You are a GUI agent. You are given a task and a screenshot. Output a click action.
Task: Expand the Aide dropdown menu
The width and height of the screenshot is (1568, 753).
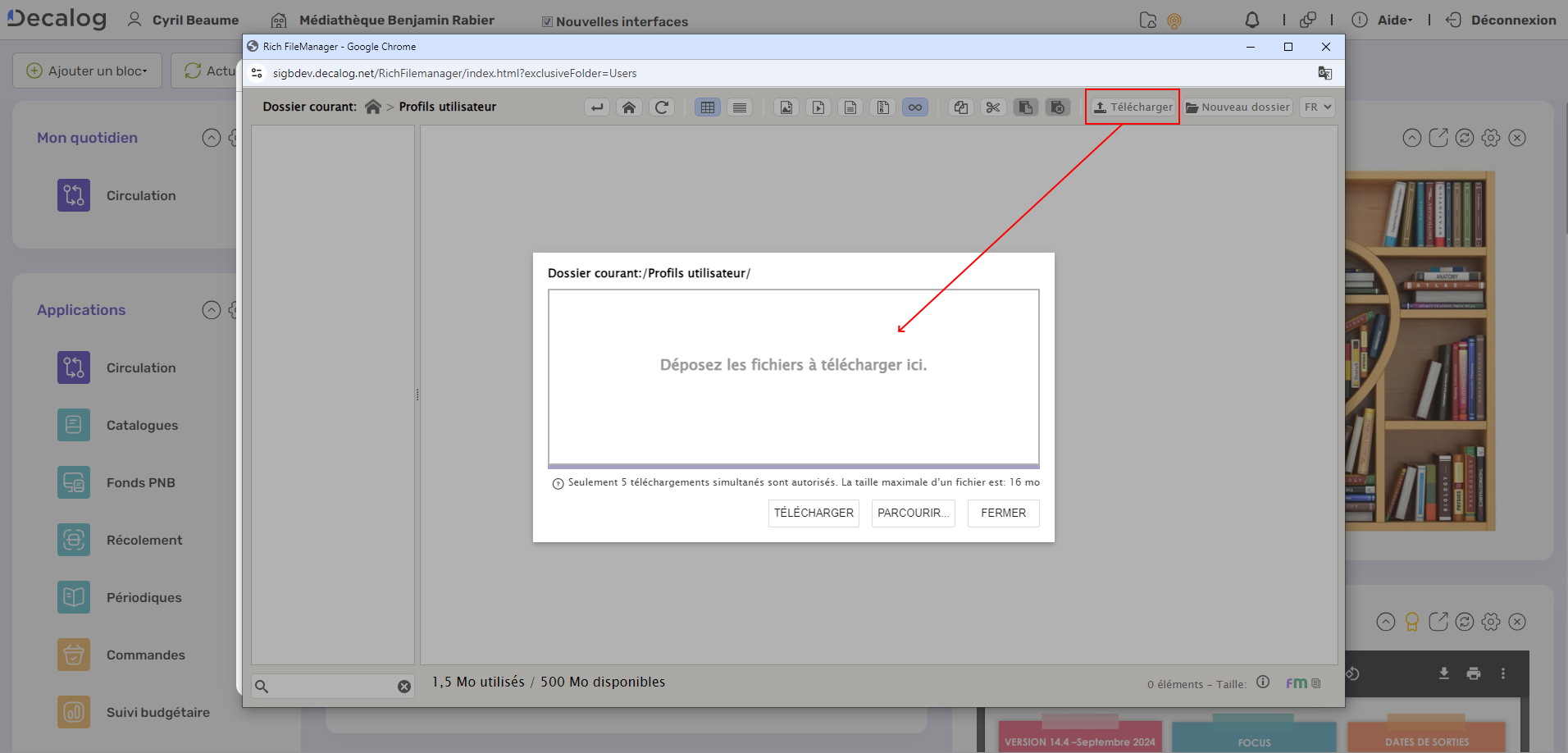pyautogui.click(x=1394, y=21)
